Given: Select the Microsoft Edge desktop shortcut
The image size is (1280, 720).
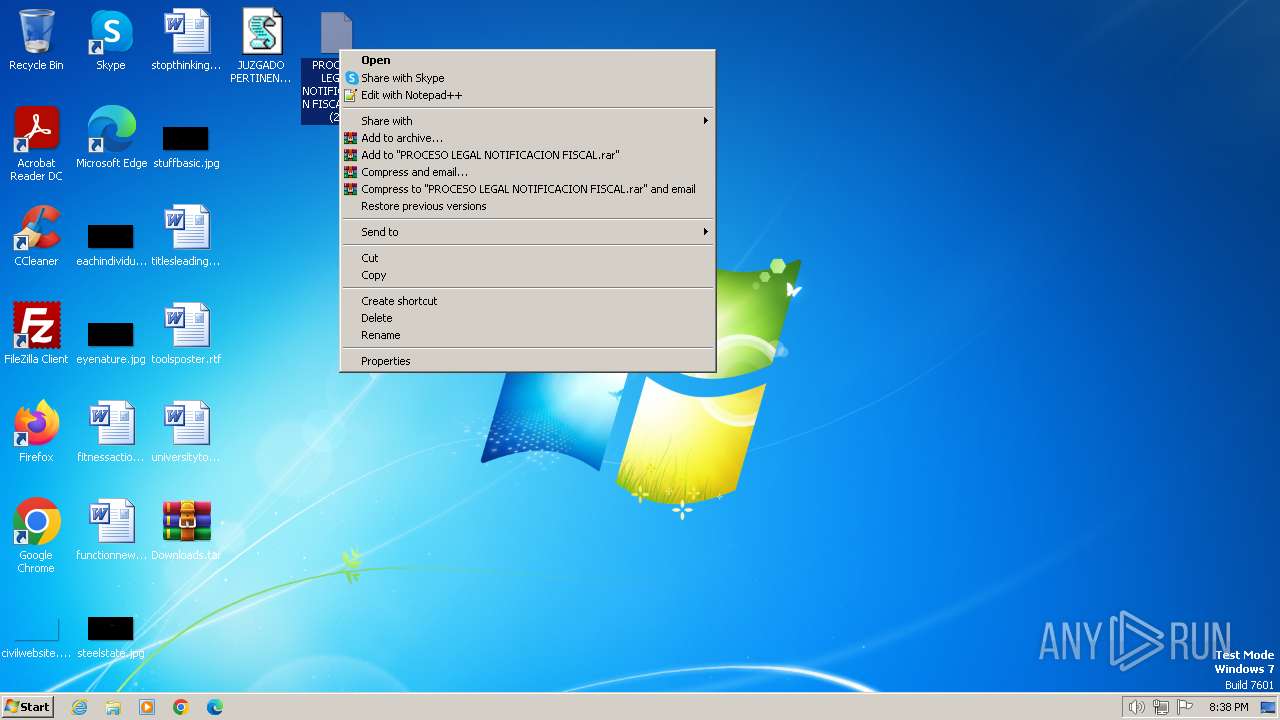Looking at the screenshot, I should coord(111,138).
